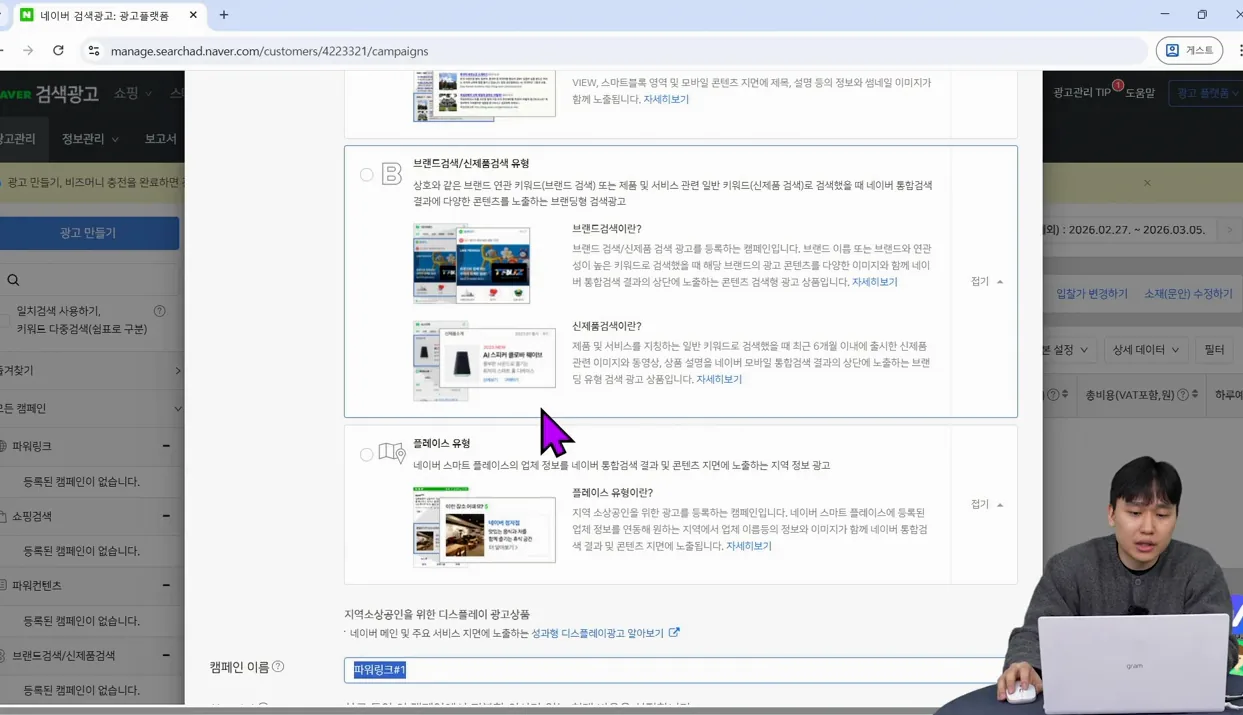Click the 소재(문안) 수정하기 link
The width and height of the screenshot is (1243, 715).
1188,294
